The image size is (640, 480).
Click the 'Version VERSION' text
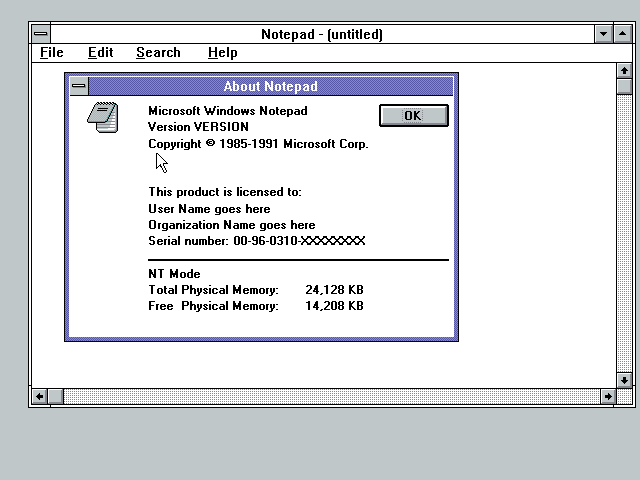click(x=198, y=127)
